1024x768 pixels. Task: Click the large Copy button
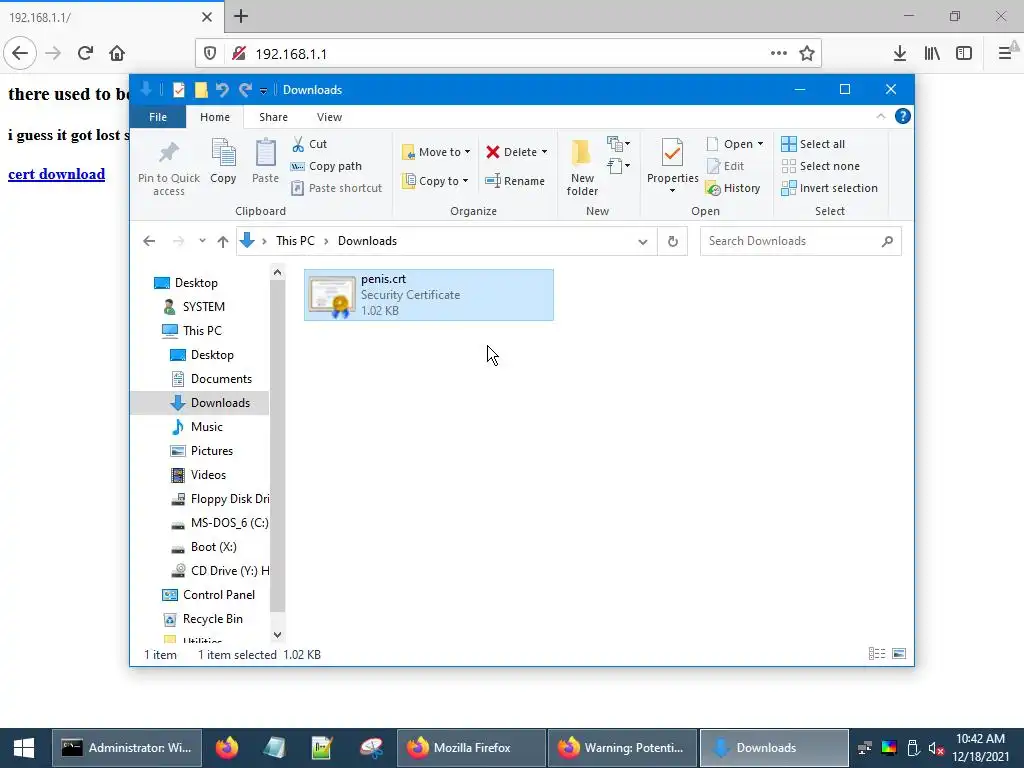pyautogui.click(x=223, y=161)
